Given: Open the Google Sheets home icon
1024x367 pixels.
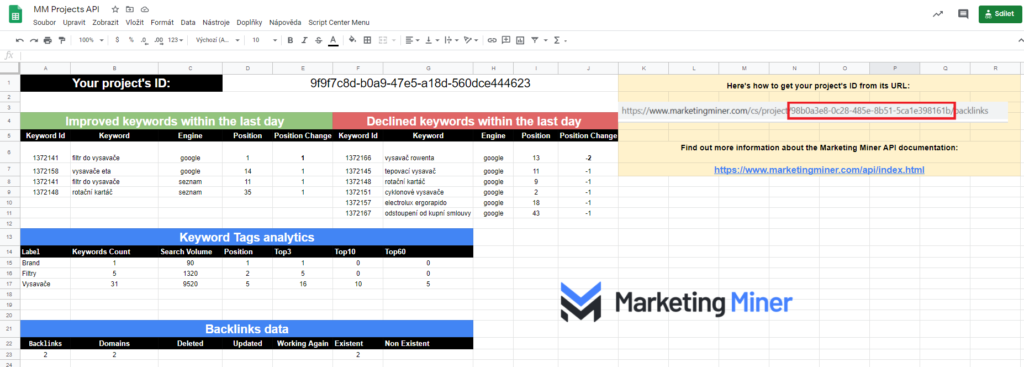Looking at the screenshot, I should (x=15, y=14).
